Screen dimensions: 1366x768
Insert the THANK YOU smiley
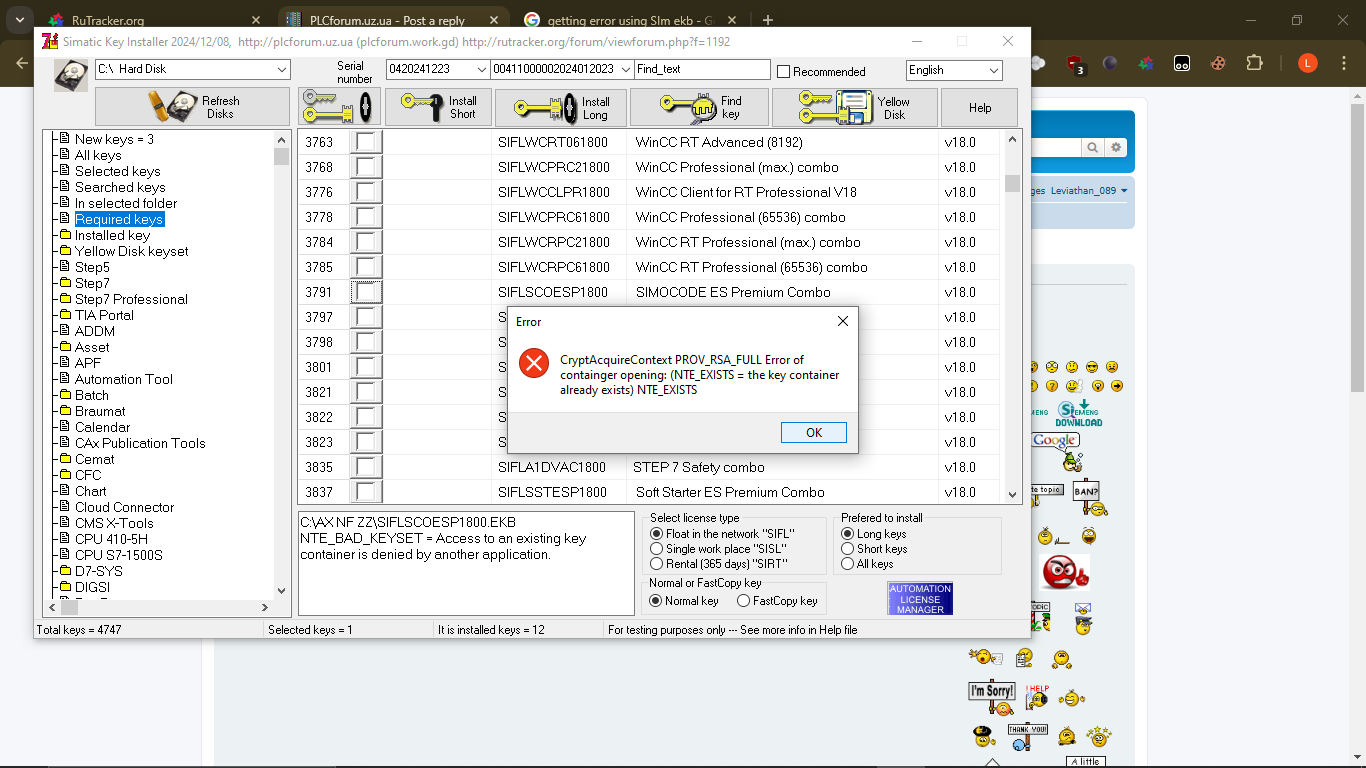point(1027,735)
